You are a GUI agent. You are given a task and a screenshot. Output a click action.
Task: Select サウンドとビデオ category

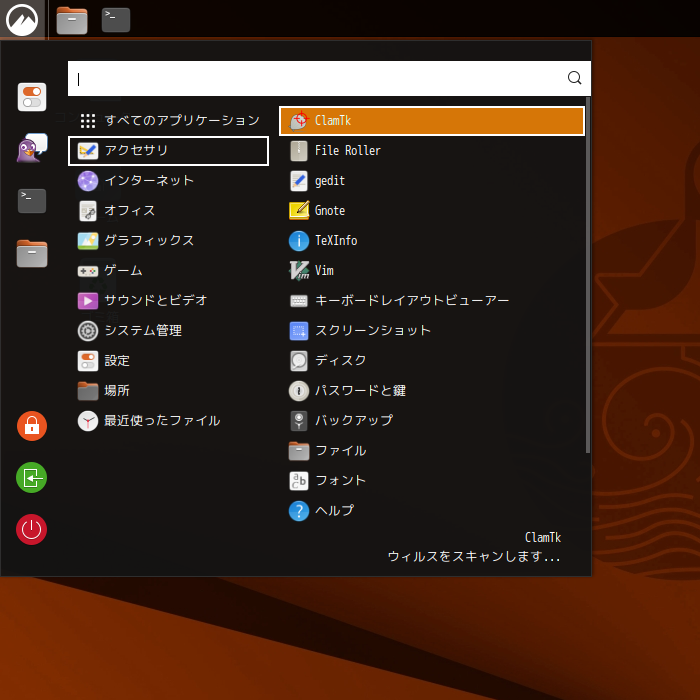[168, 300]
